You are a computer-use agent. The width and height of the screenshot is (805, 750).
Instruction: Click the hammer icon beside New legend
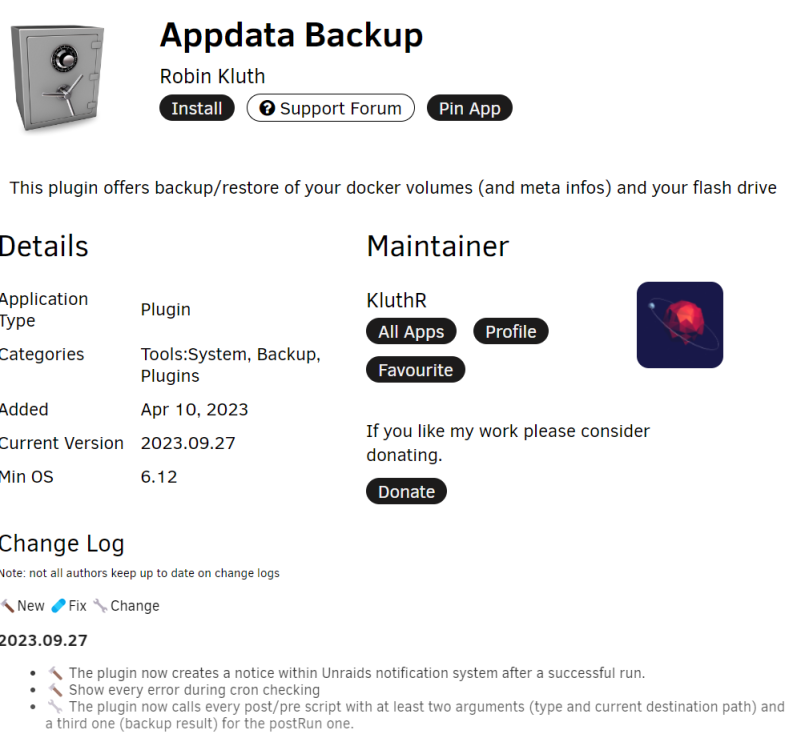click(8, 606)
